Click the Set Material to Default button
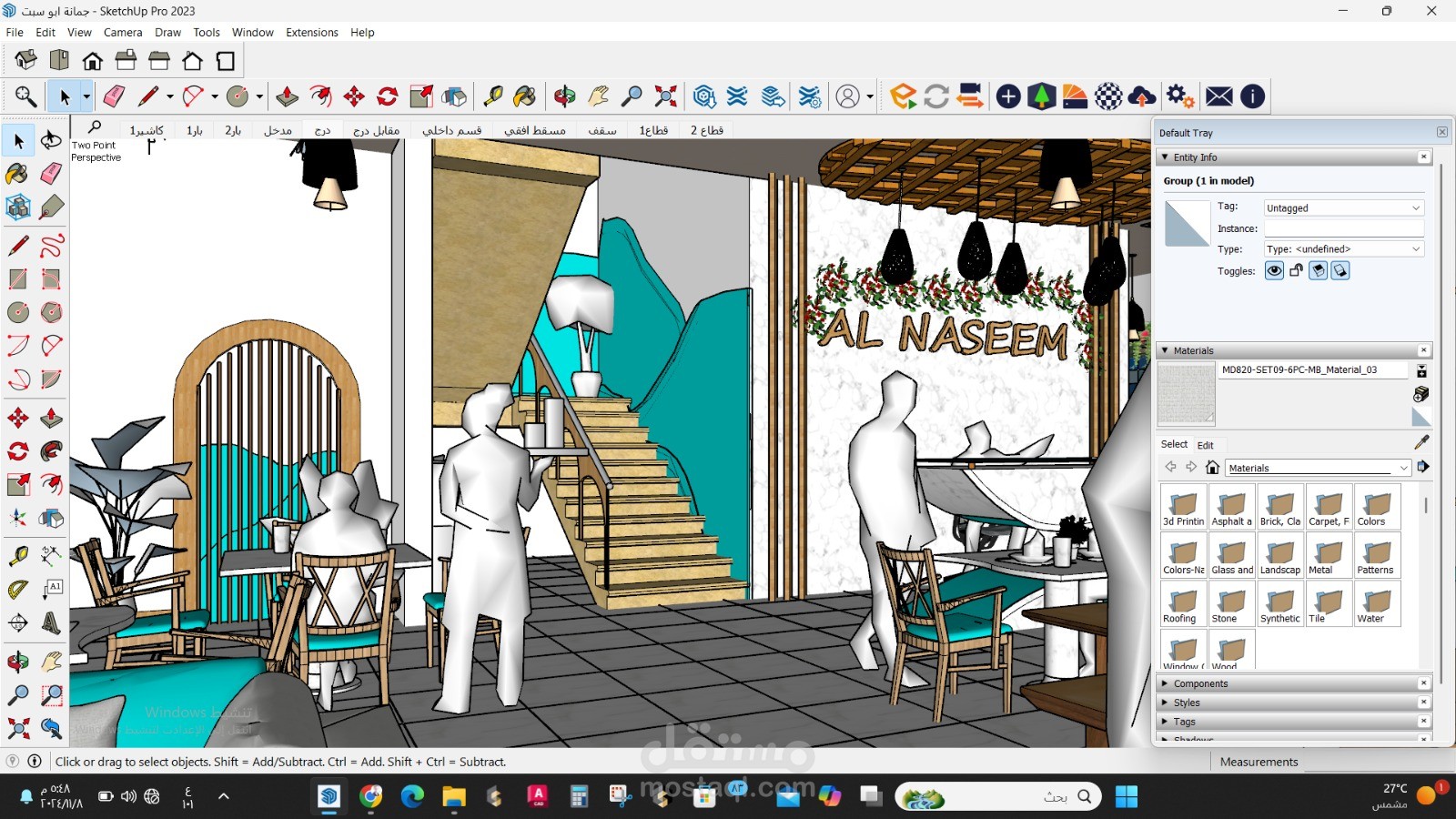This screenshot has width=1456, height=819. coord(1421,417)
